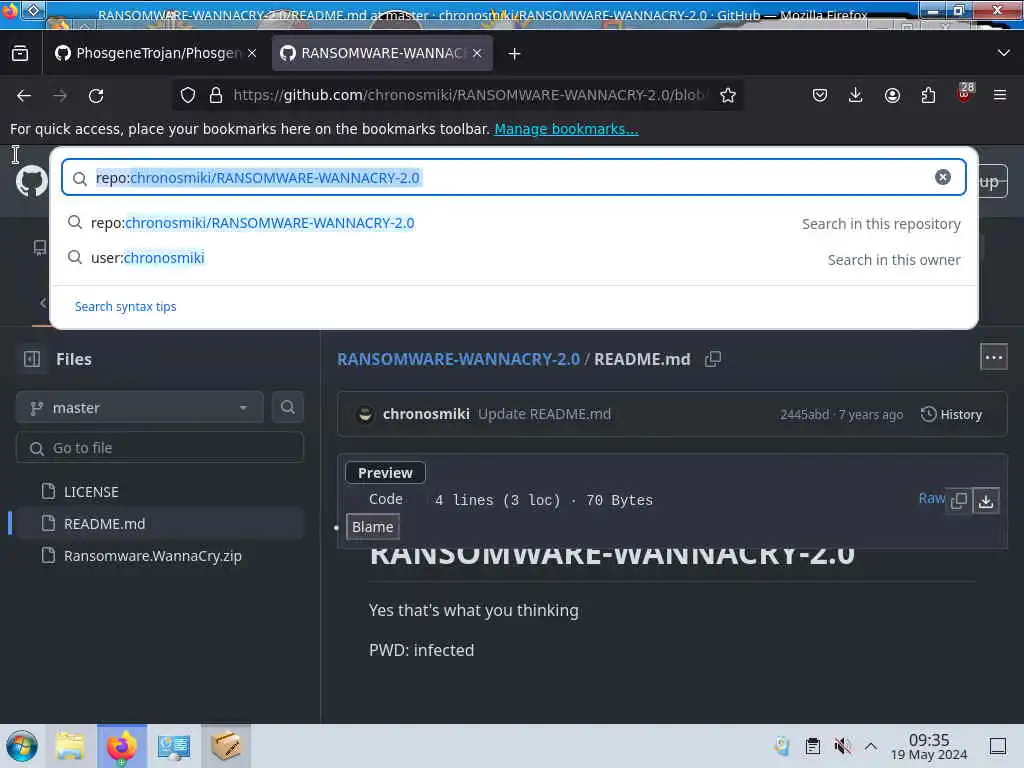Open file History
This screenshot has height=768, width=1024.
[x=952, y=414]
